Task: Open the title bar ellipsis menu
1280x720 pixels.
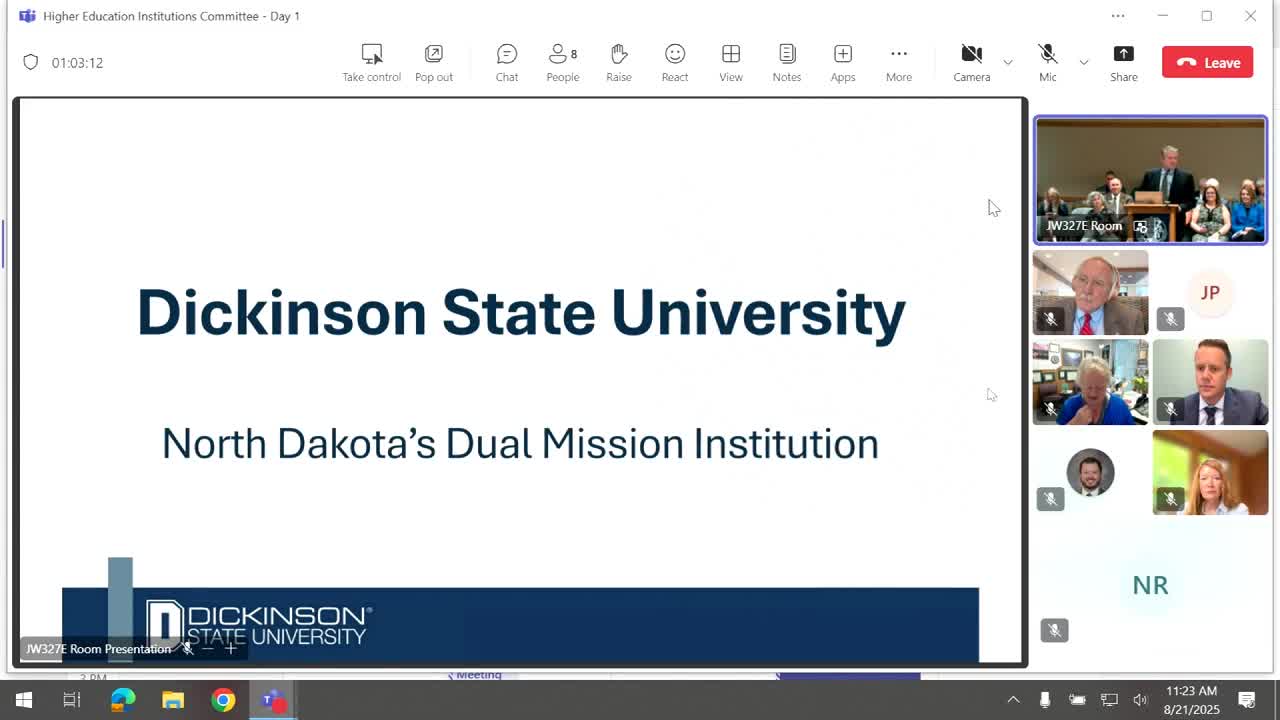Action: tap(1118, 16)
